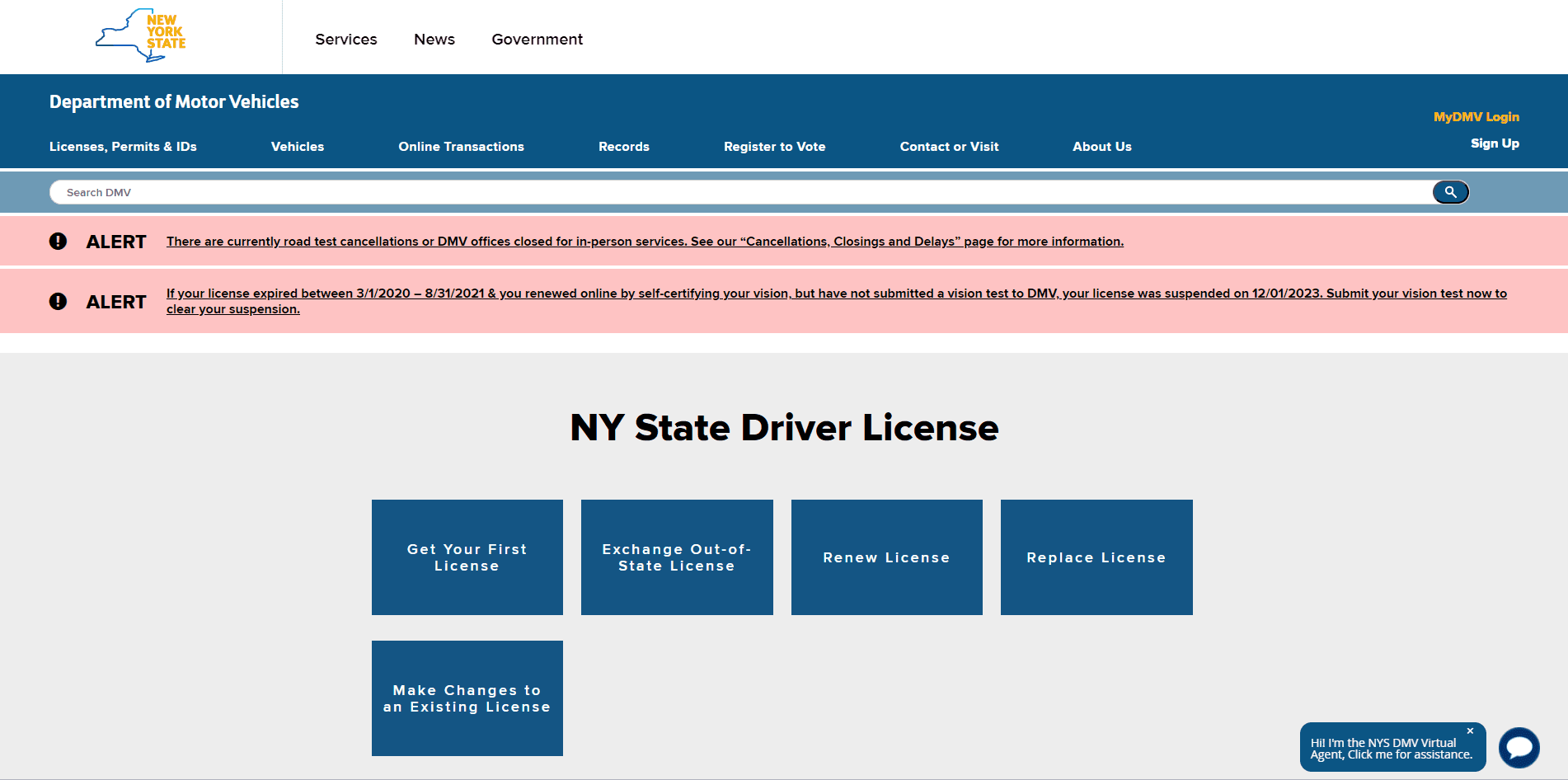This screenshot has height=780, width=1568.
Task: Open the About Us menu
Action: pyautogui.click(x=1102, y=146)
